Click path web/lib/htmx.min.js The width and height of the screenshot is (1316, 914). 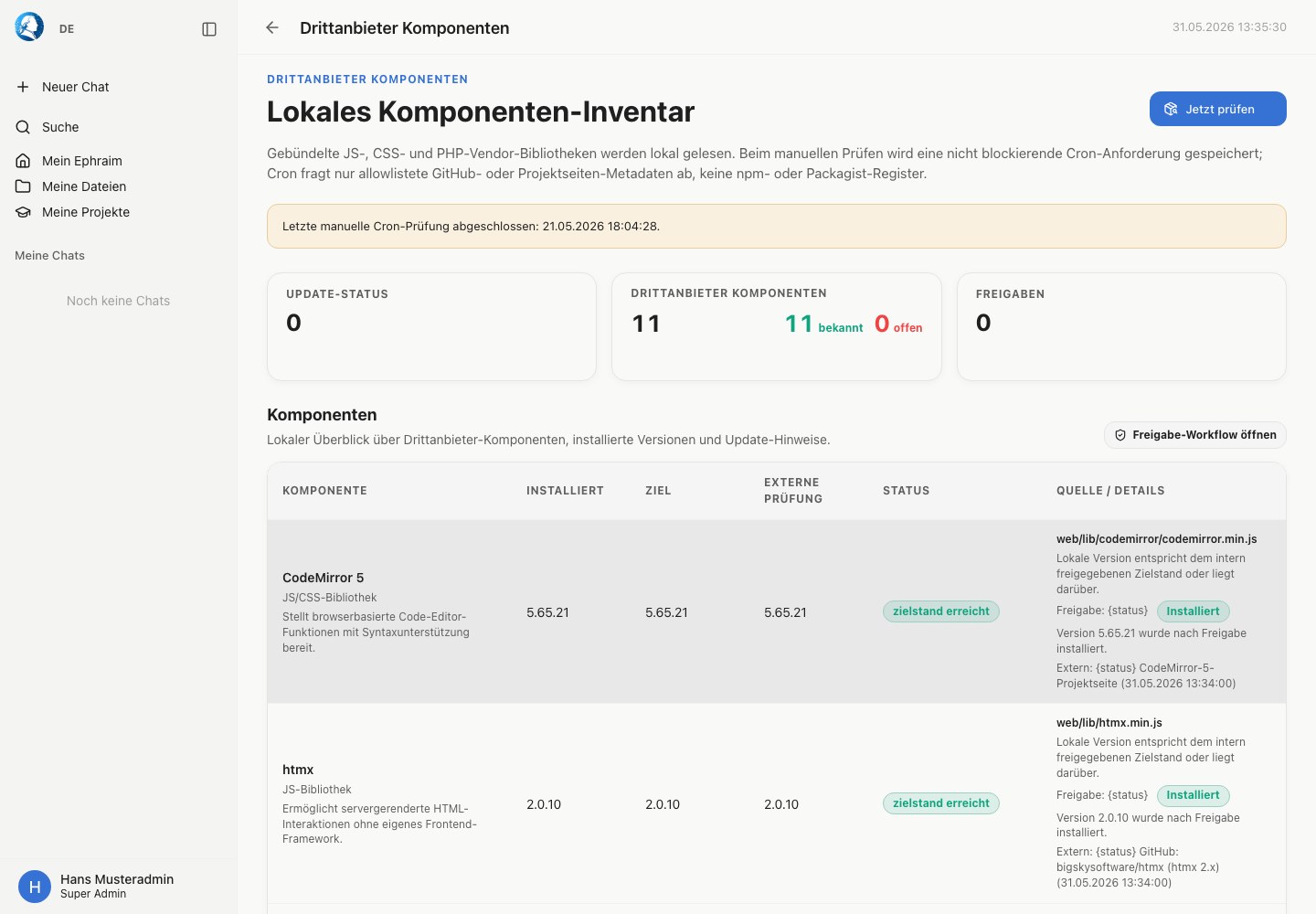1109,723
